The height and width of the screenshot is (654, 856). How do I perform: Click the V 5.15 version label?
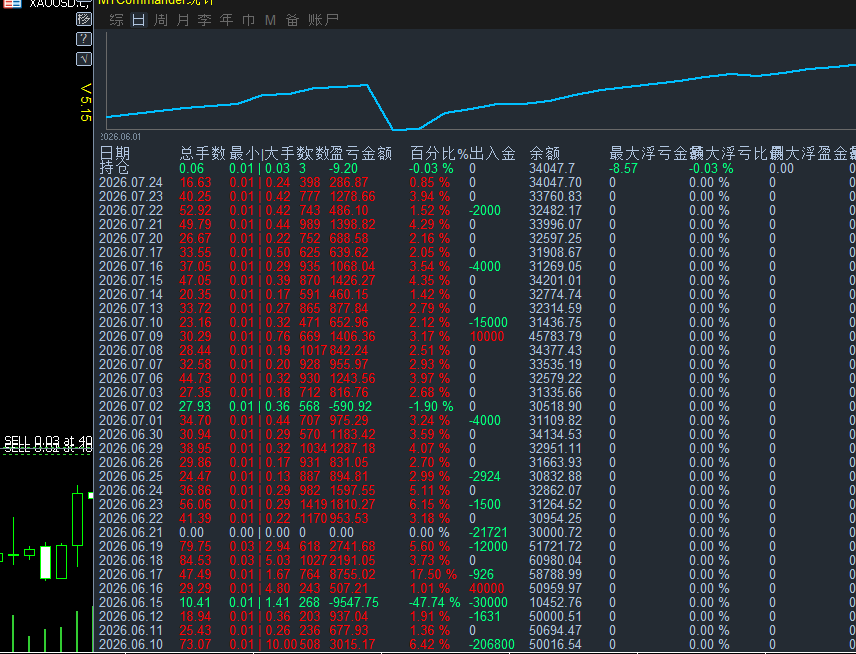[86, 102]
